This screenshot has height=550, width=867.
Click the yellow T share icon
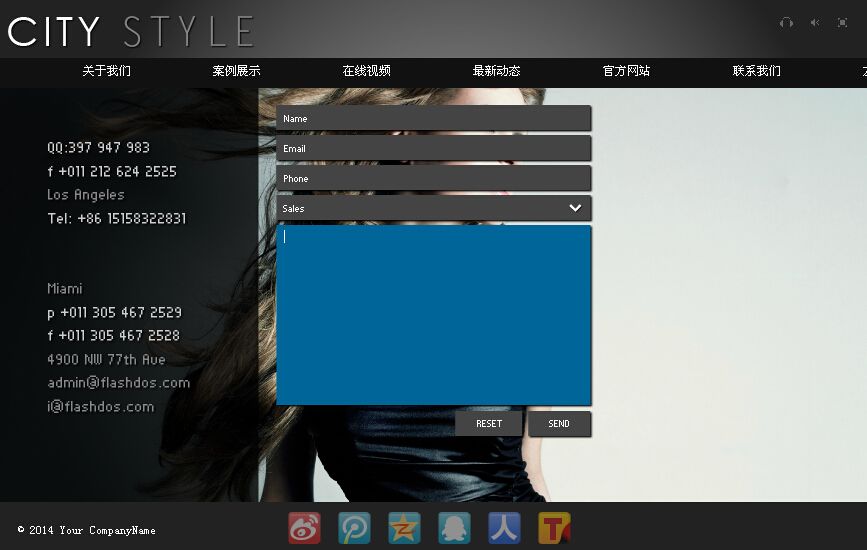click(x=554, y=527)
